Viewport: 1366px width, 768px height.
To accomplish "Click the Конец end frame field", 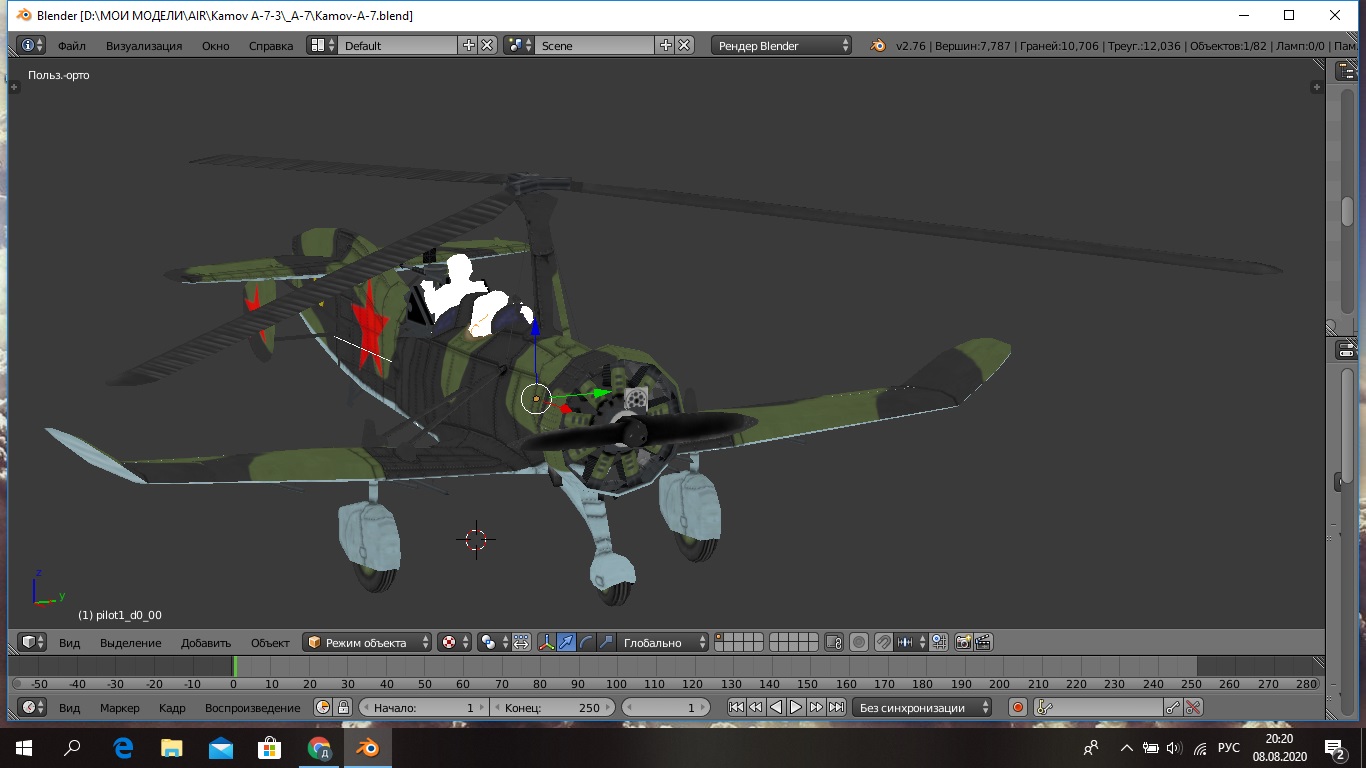I will click(551, 707).
